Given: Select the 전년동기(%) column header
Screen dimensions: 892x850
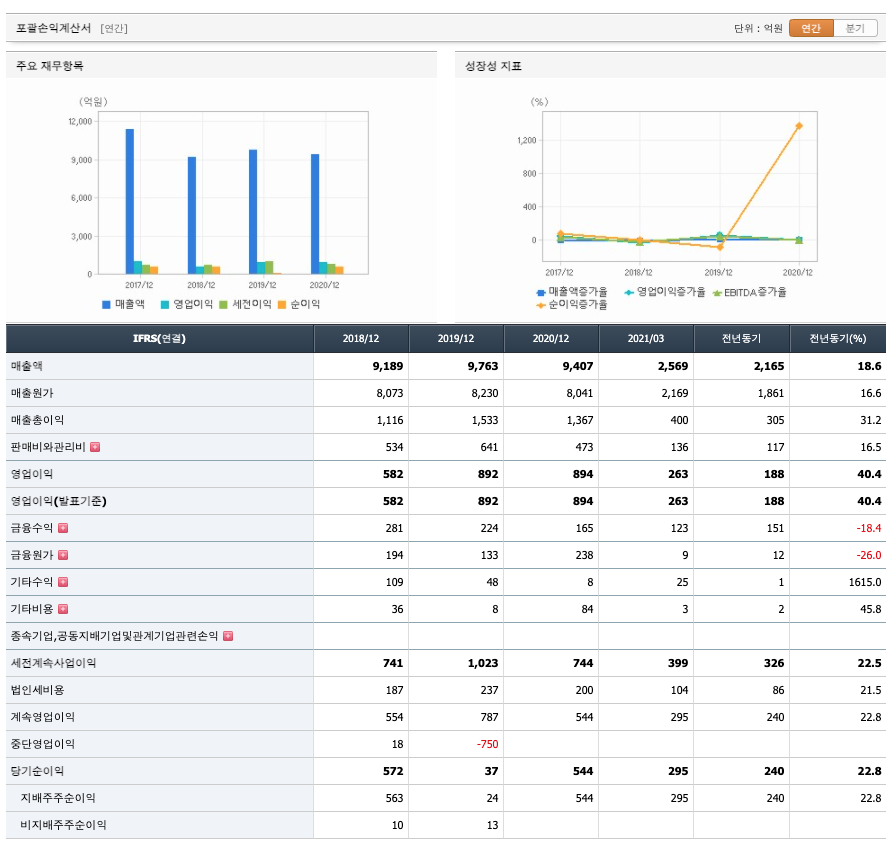Looking at the screenshot, I should coord(837,339).
